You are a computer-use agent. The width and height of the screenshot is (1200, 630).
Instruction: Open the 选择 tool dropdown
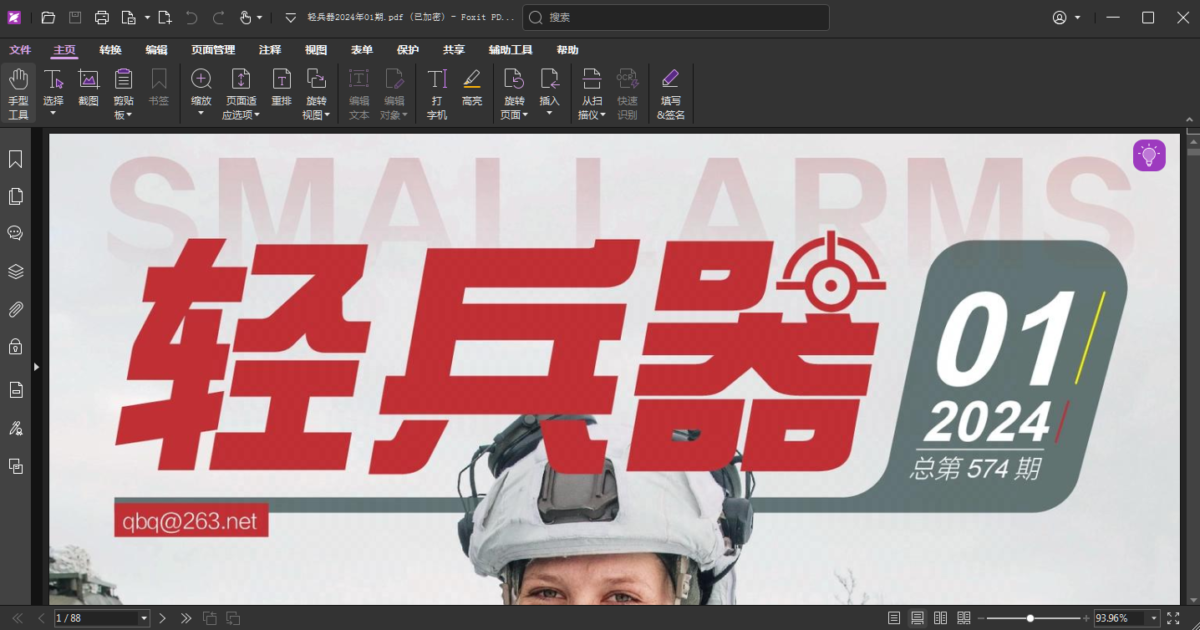(x=53, y=113)
